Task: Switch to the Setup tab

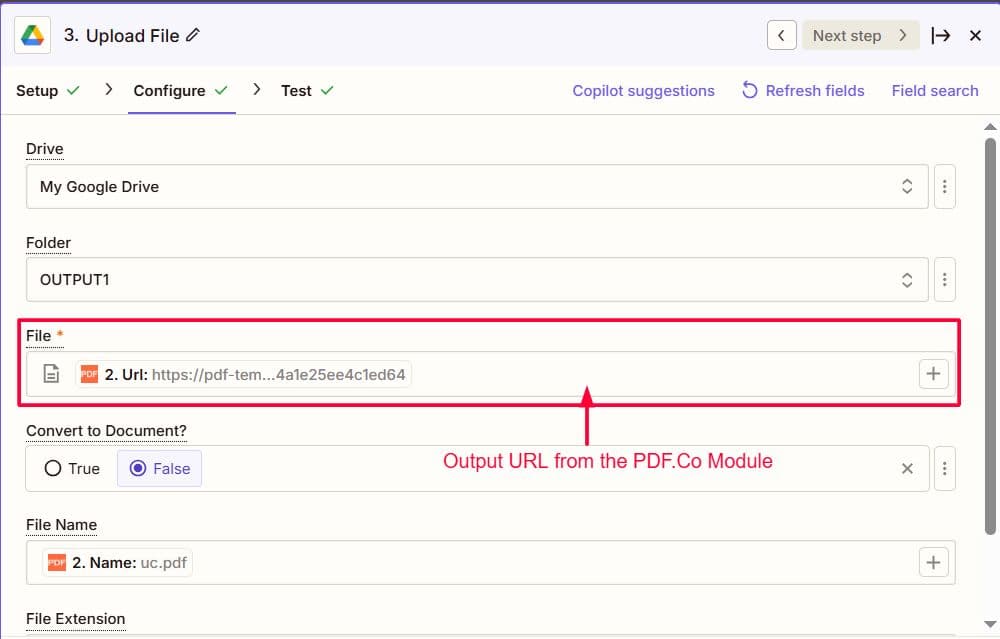Action: 37,90
